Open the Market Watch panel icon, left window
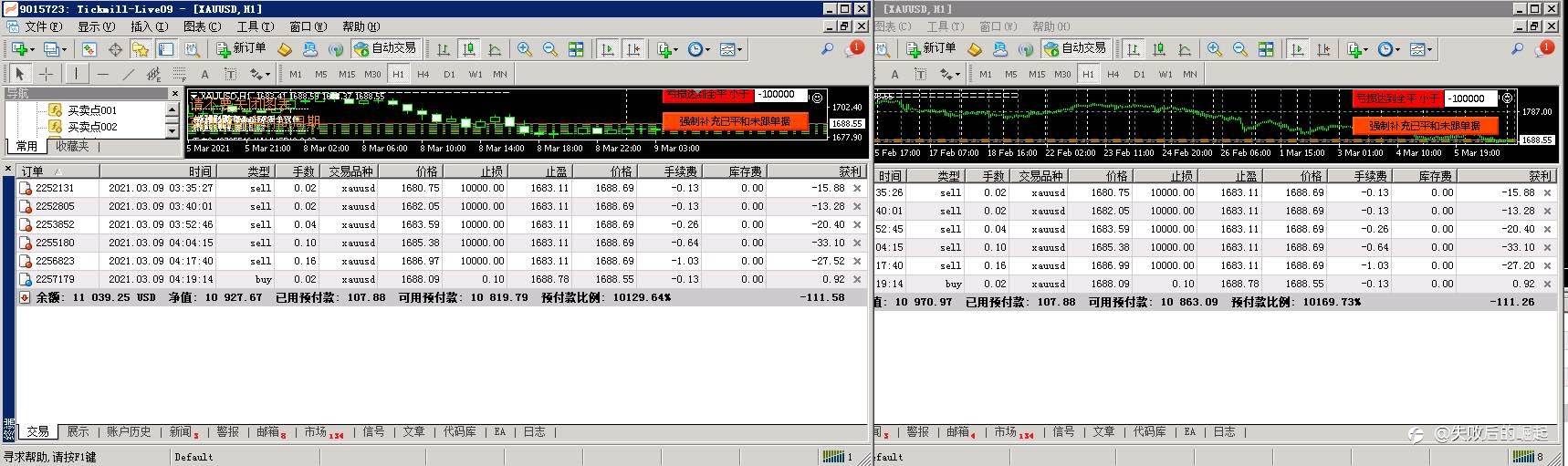 [x=89, y=49]
